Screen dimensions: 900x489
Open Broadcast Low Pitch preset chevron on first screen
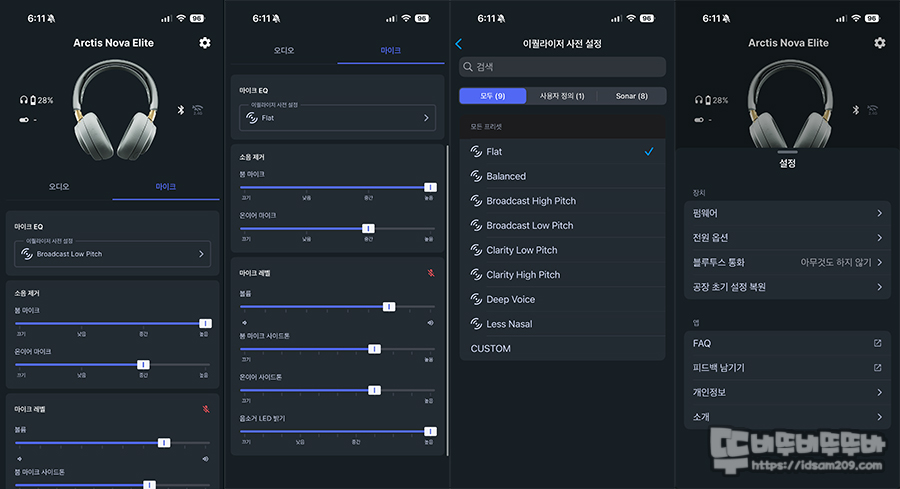pos(201,254)
